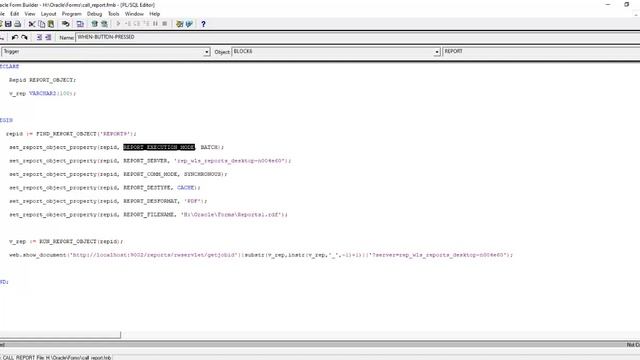Click the CACHE keyword in the code
The height and width of the screenshot is (360, 640).
186,187
